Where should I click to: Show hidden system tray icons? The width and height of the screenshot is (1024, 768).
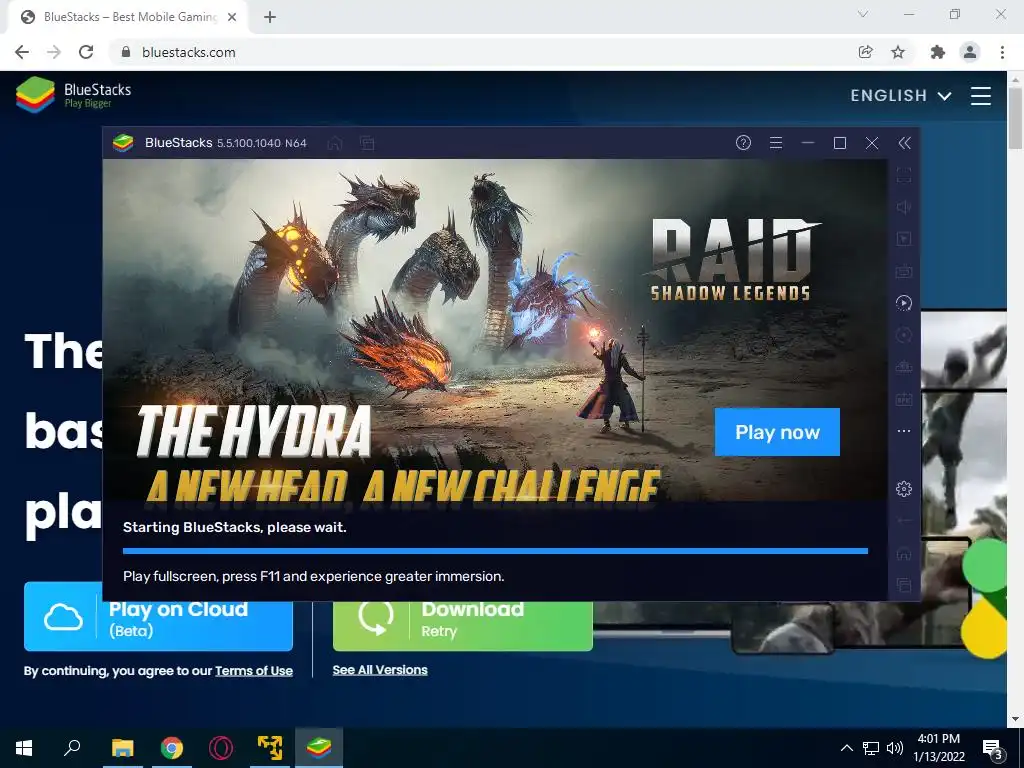846,748
